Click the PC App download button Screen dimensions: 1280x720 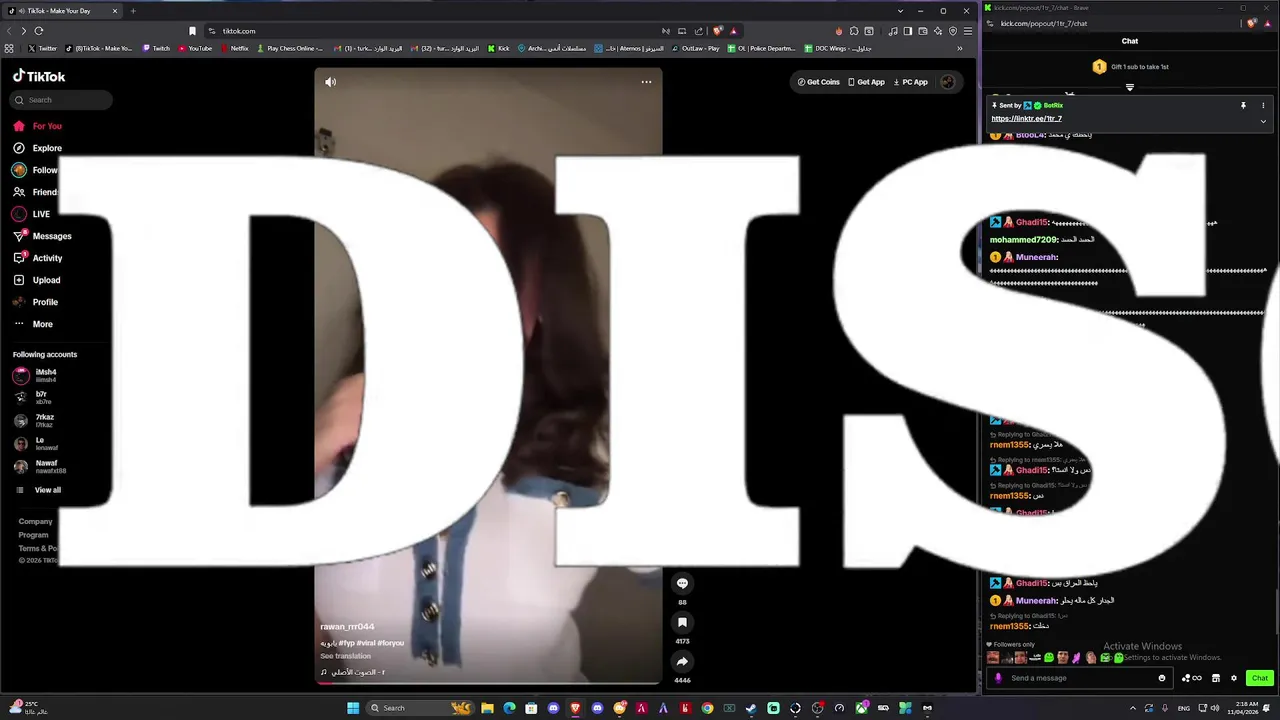(910, 82)
